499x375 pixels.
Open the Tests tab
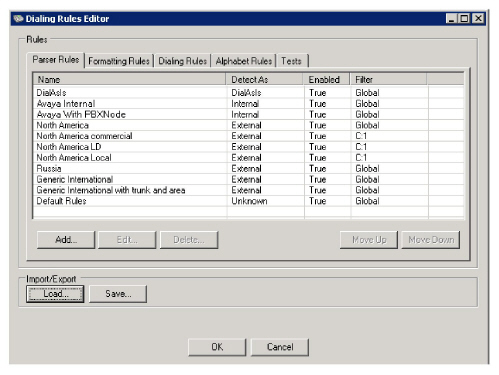pyautogui.click(x=291, y=61)
